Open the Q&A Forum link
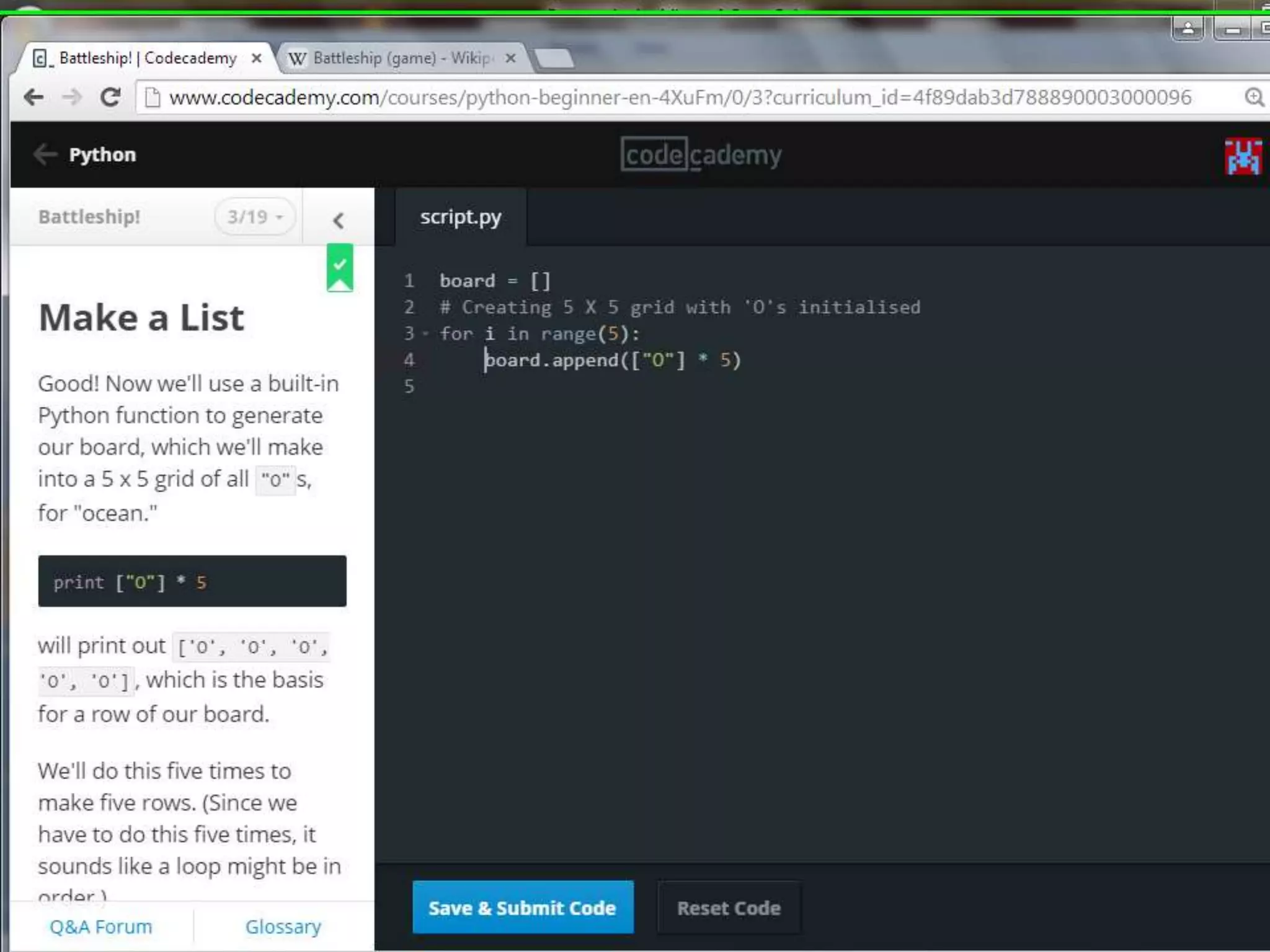 point(100,927)
